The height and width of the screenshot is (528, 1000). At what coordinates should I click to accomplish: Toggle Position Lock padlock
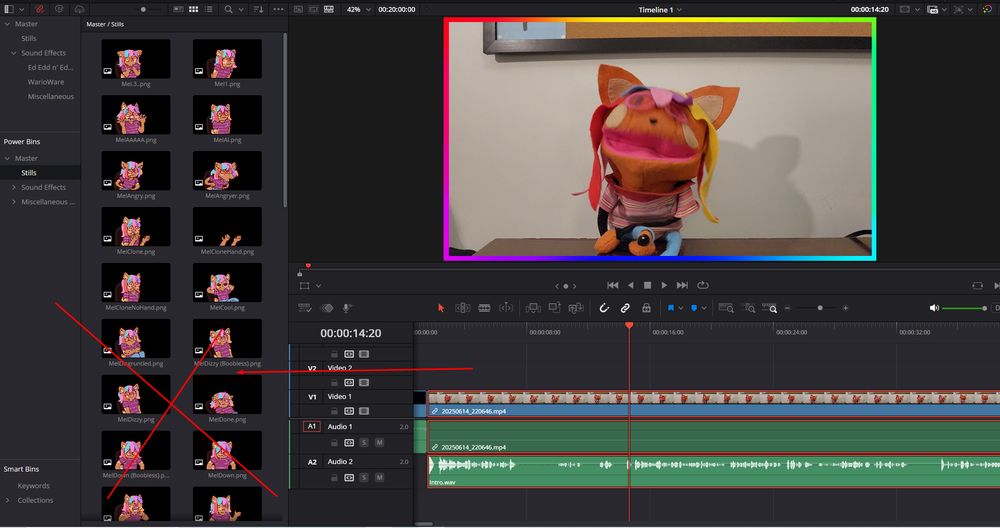click(646, 308)
